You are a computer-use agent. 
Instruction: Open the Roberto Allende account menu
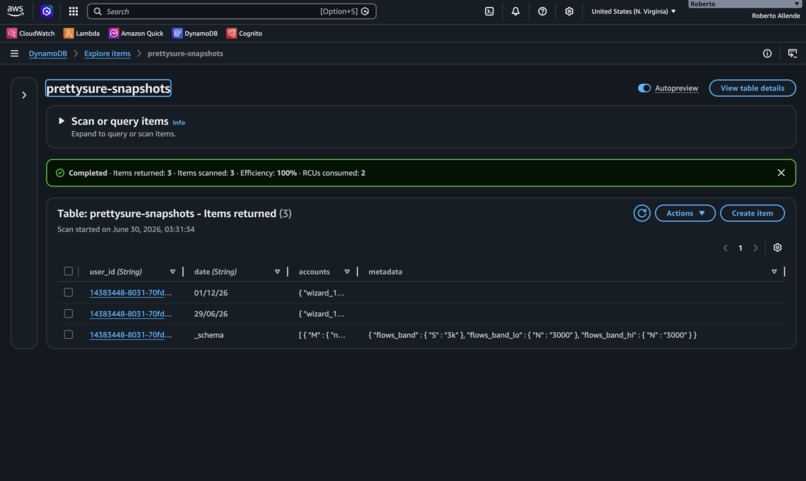(x=775, y=15)
